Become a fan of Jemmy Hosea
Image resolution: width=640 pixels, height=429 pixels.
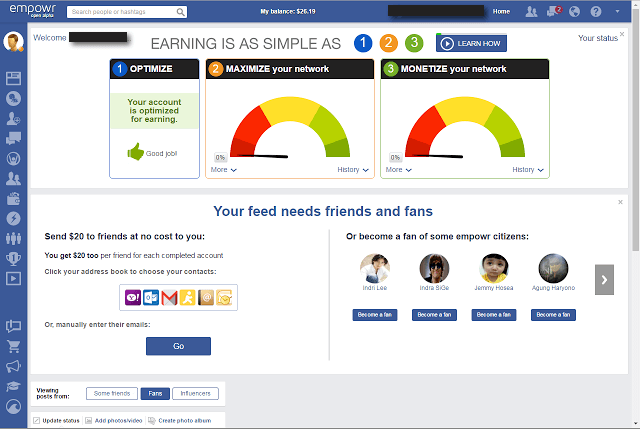point(494,315)
